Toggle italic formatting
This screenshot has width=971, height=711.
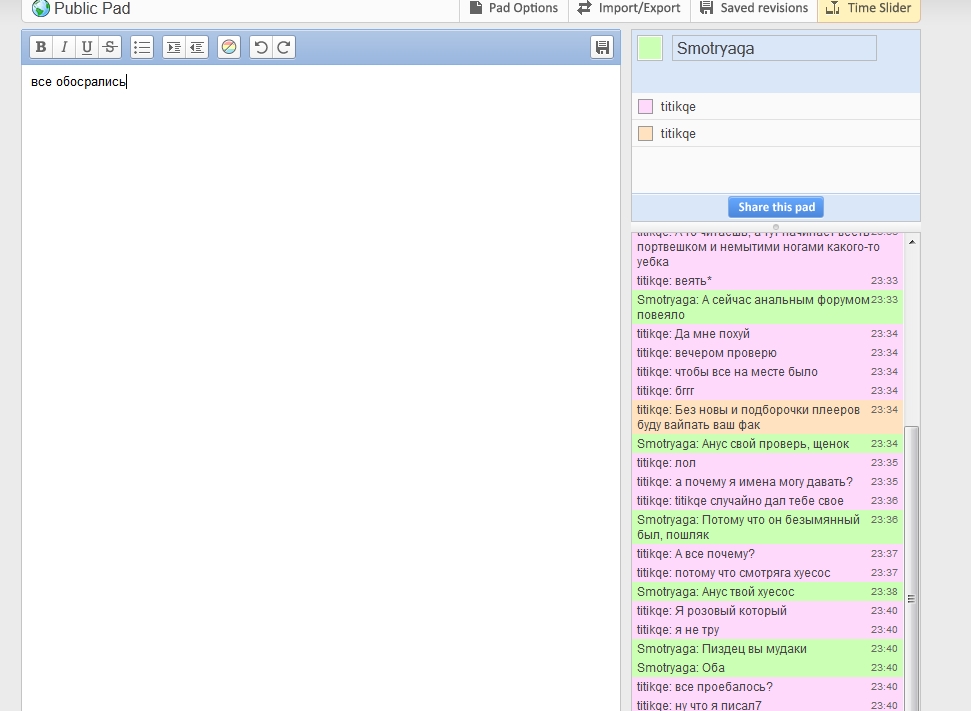coord(64,47)
